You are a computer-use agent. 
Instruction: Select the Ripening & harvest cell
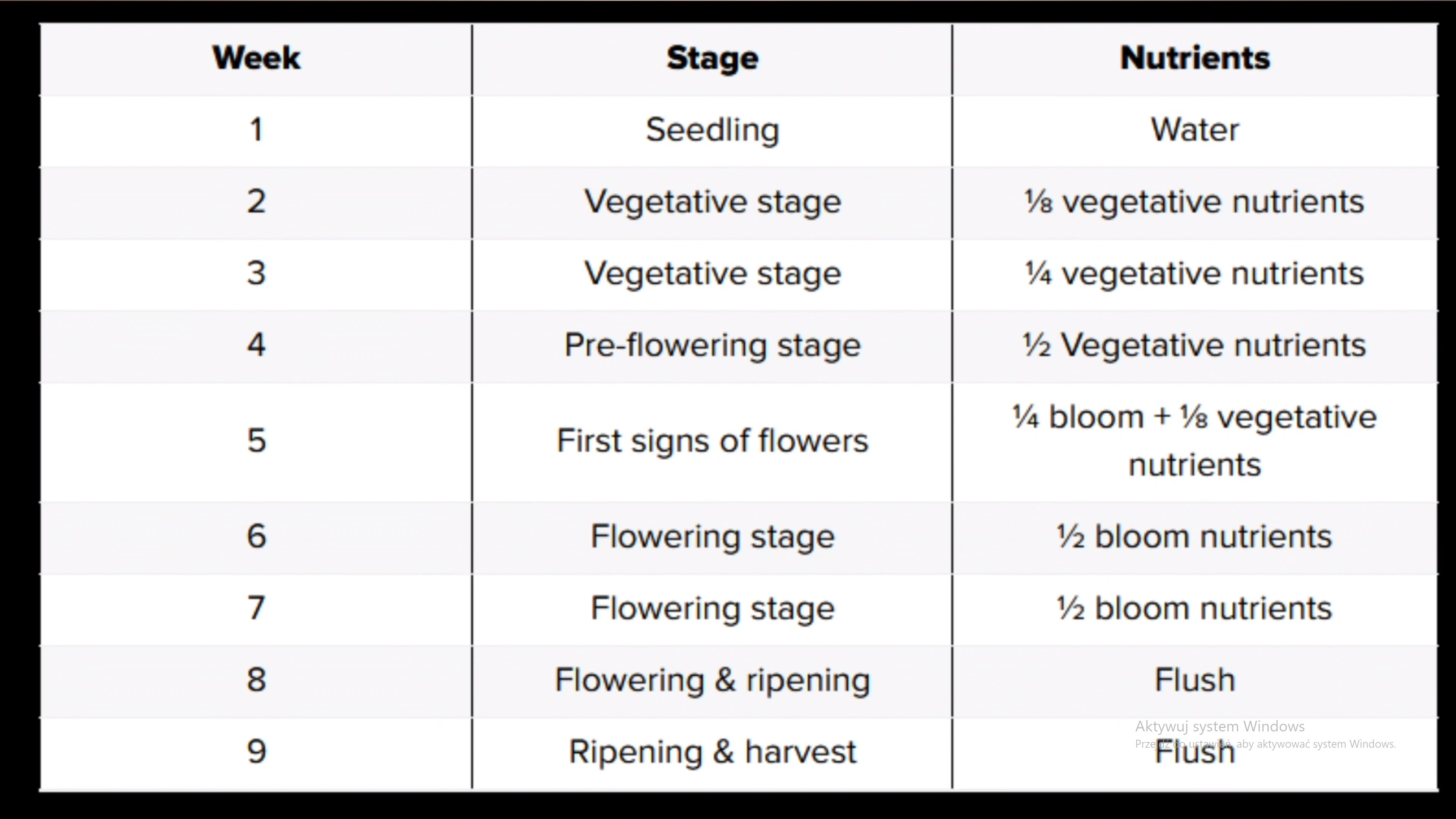click(712, 753)
